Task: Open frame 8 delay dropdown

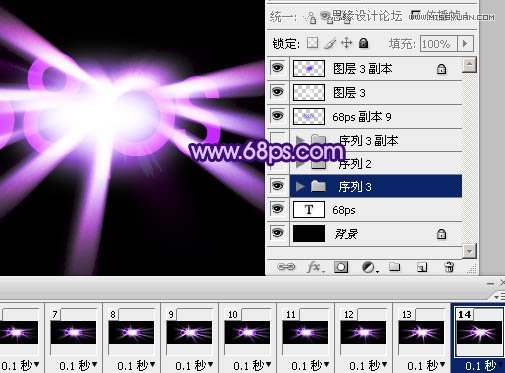Action: (152, 364)
